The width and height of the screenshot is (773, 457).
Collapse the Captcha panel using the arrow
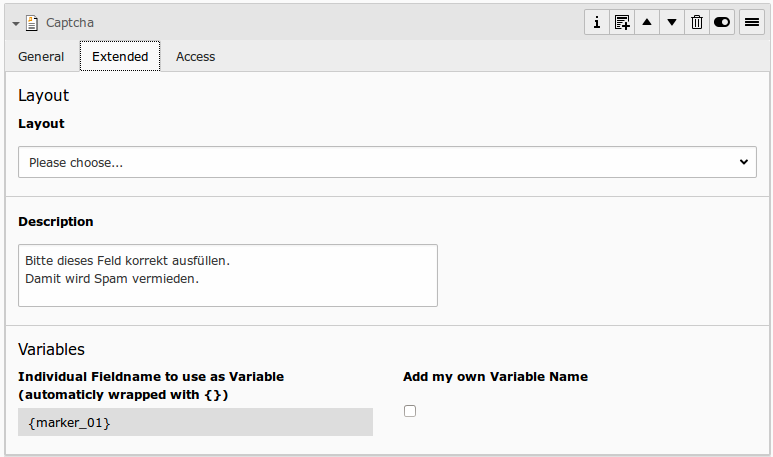(x=16, y=23)
